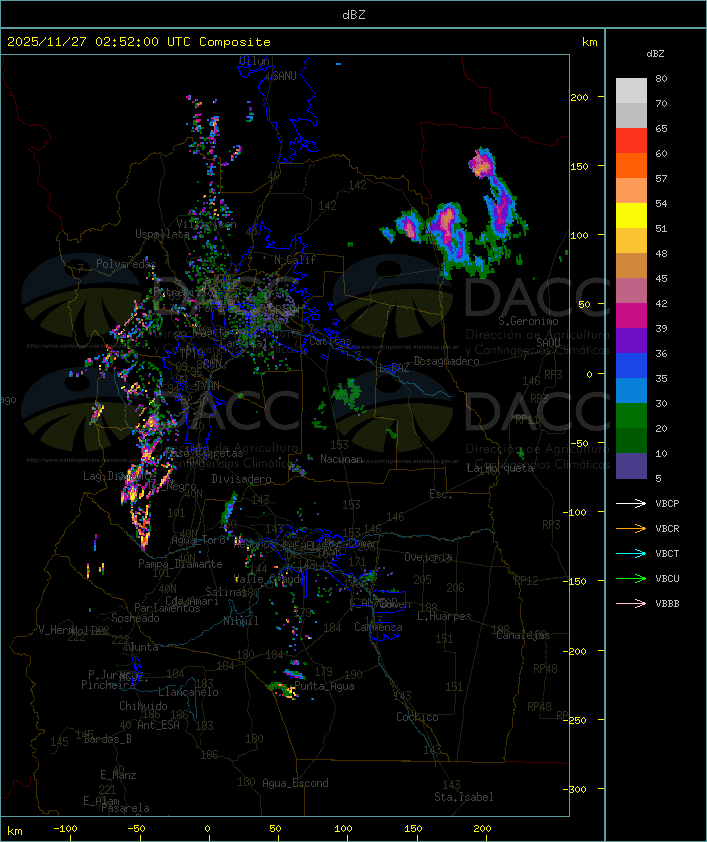Viewport: 707px width, 842px height.
Task: Click the dBZ heading above the color scale
Action: point(655,54)
